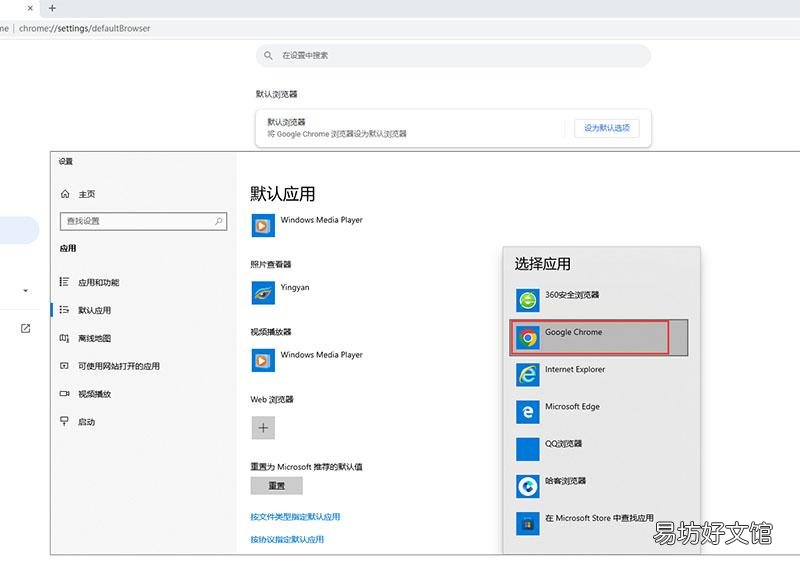The height and width of the screenshot is (565, 800).
Task: Go to 主页 home in Windows Settings
Action: [x=78, y=194]
